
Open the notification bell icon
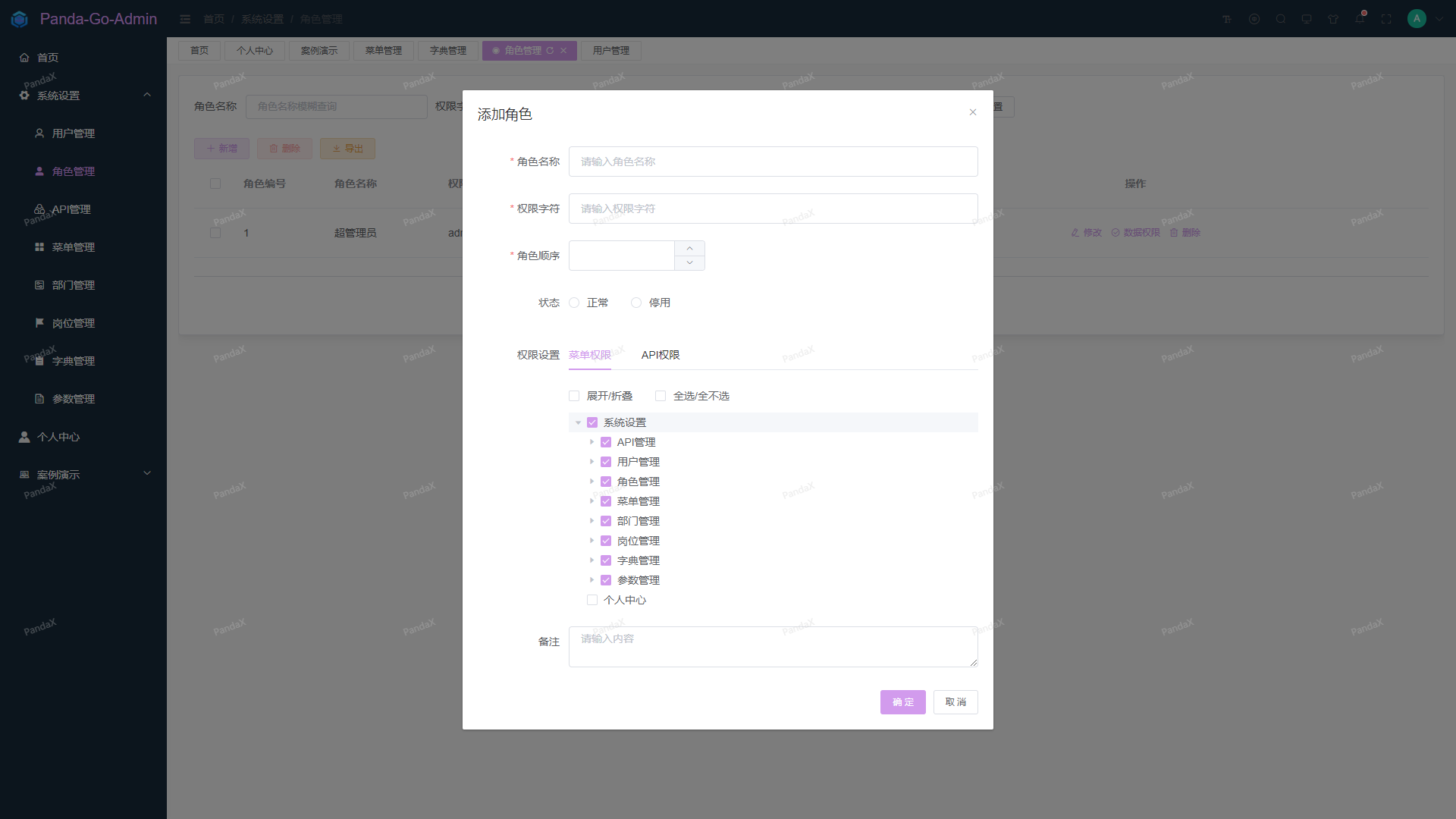pyautogui.click(x=1360, y=18)
